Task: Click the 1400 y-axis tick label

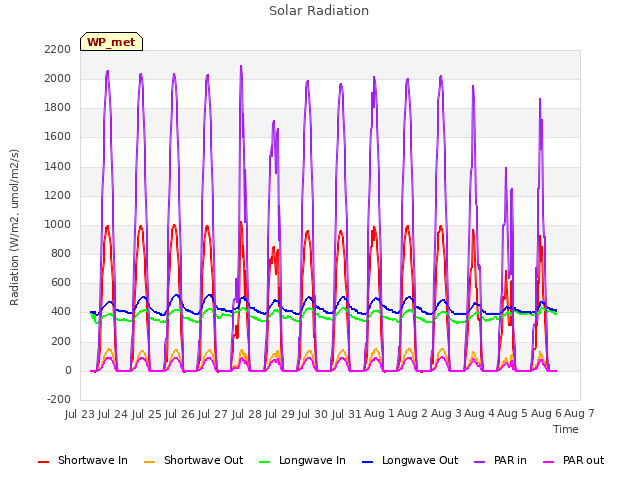Action: click(x=58, y=167)
